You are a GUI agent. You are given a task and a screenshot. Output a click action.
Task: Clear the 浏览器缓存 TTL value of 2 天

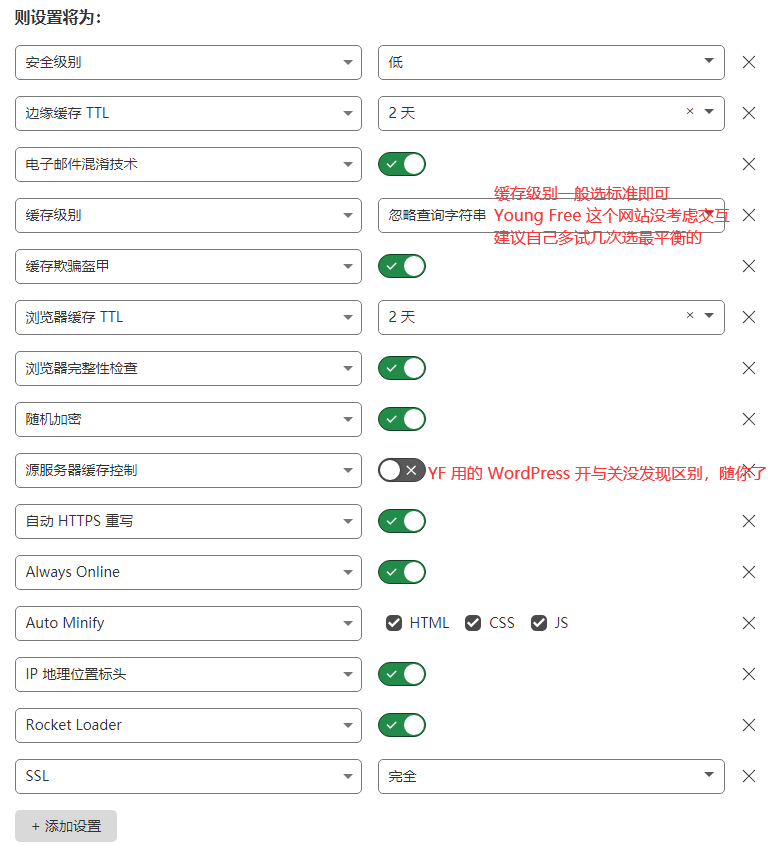(690, 315)
